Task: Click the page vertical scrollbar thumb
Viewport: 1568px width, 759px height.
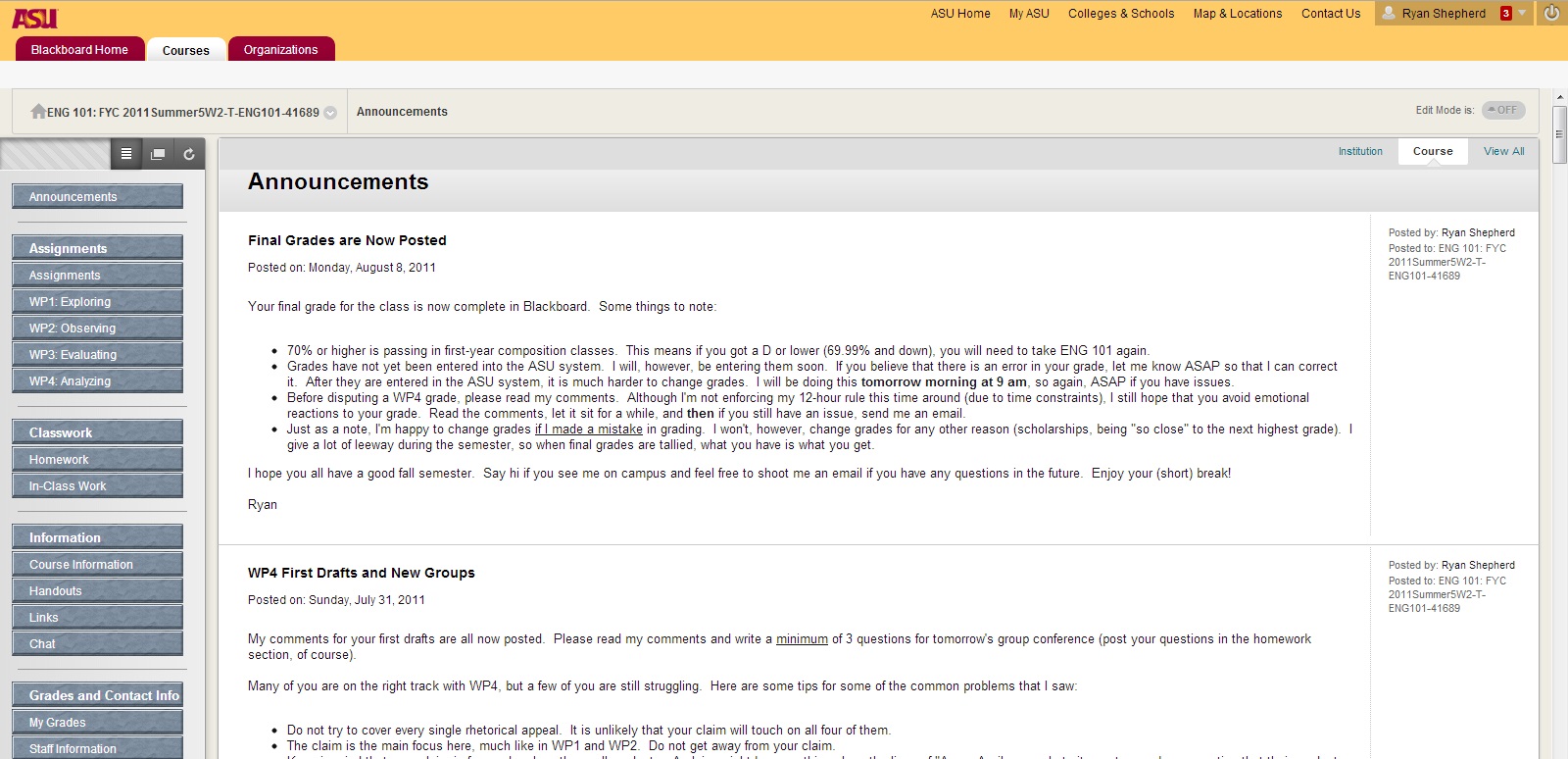Action: click(1559, 133)
